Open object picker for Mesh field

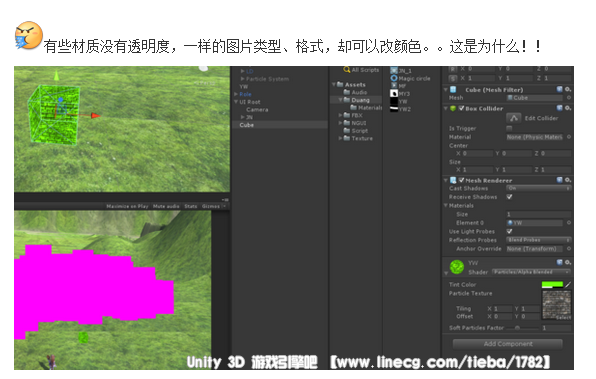point(569,98)
